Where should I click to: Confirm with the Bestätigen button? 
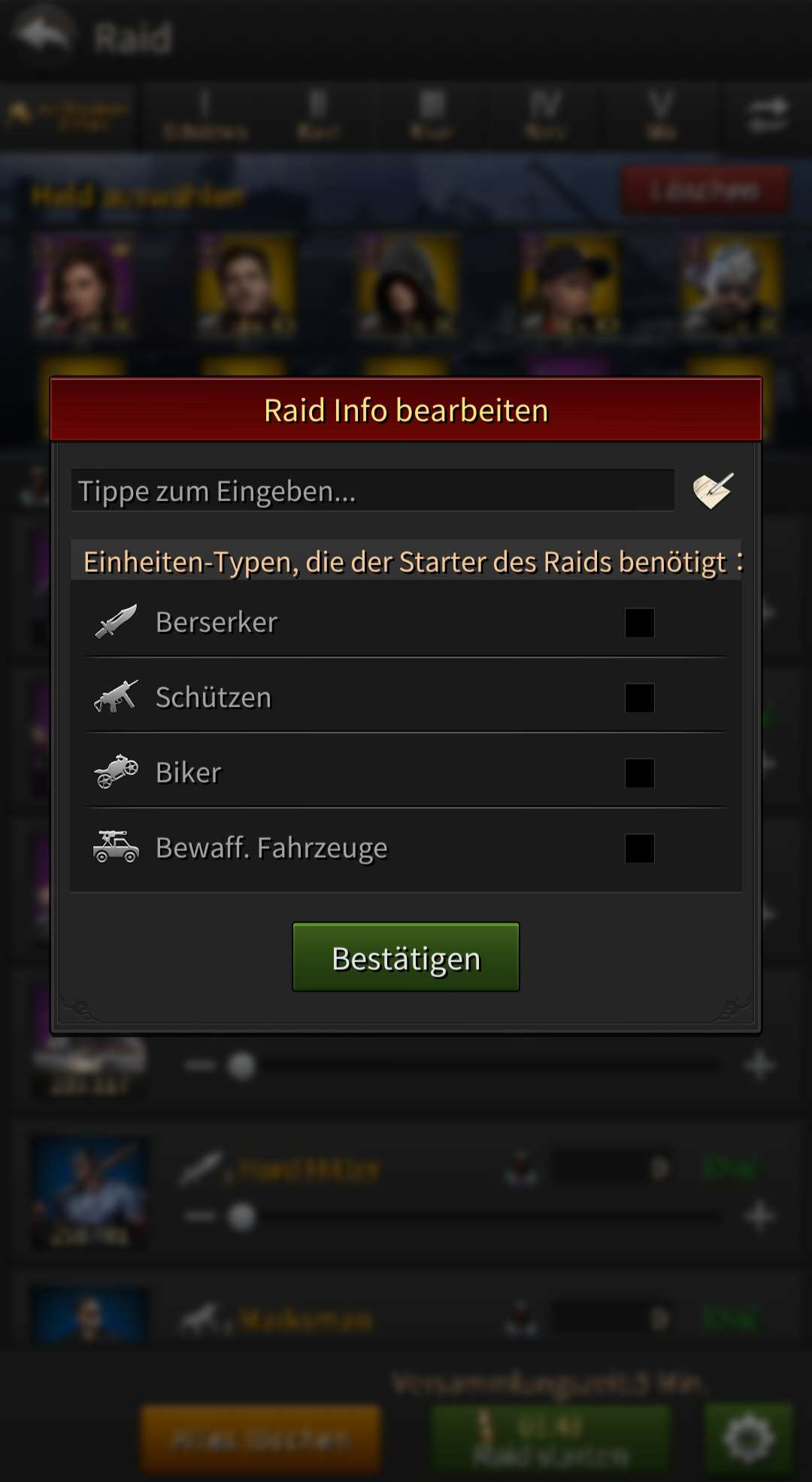tap(406, 957)
